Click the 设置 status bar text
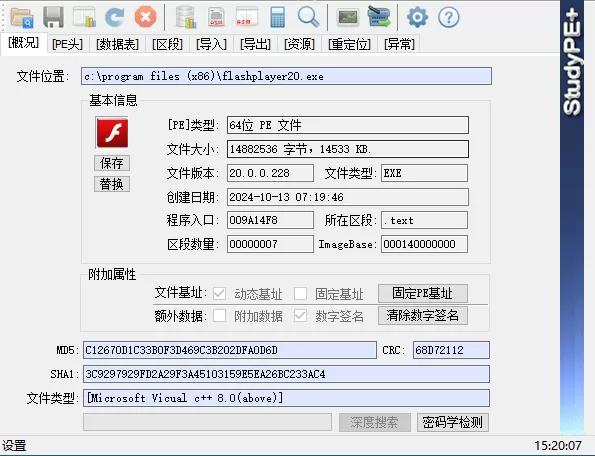The image size is (595, 456). click(x=14, y=445)
